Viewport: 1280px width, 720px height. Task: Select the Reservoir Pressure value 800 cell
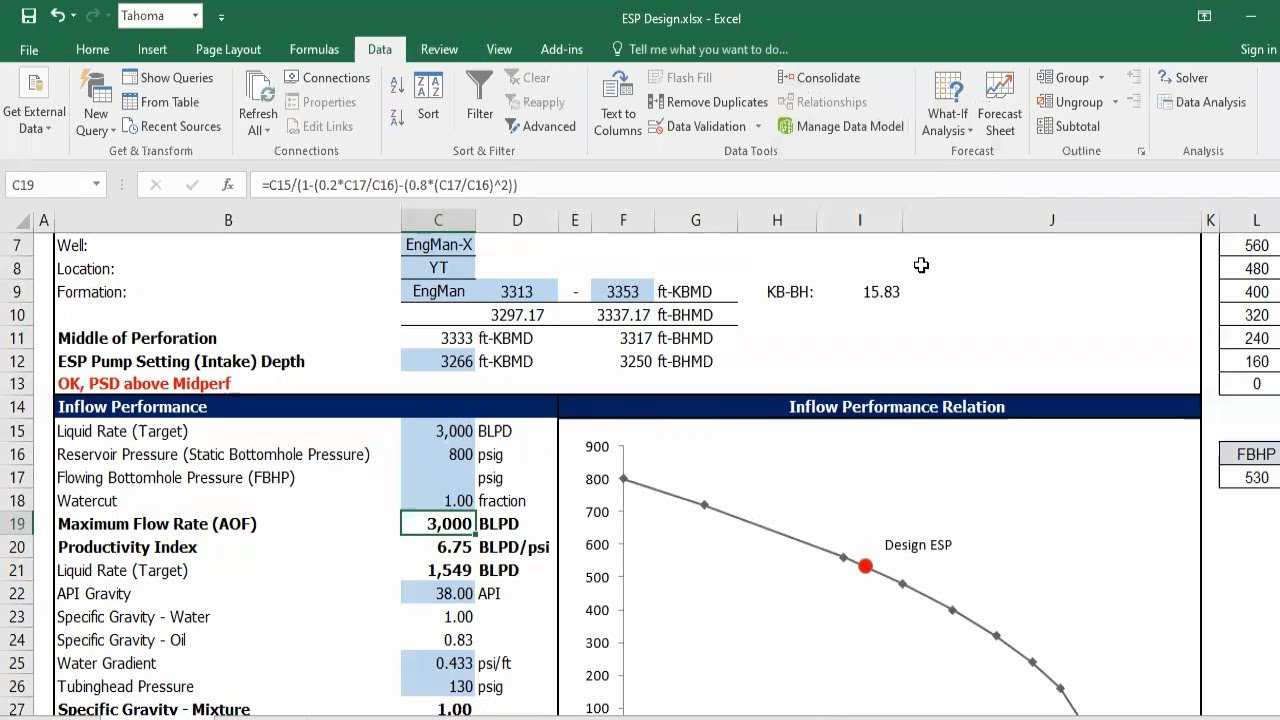[x=438, y=454]
